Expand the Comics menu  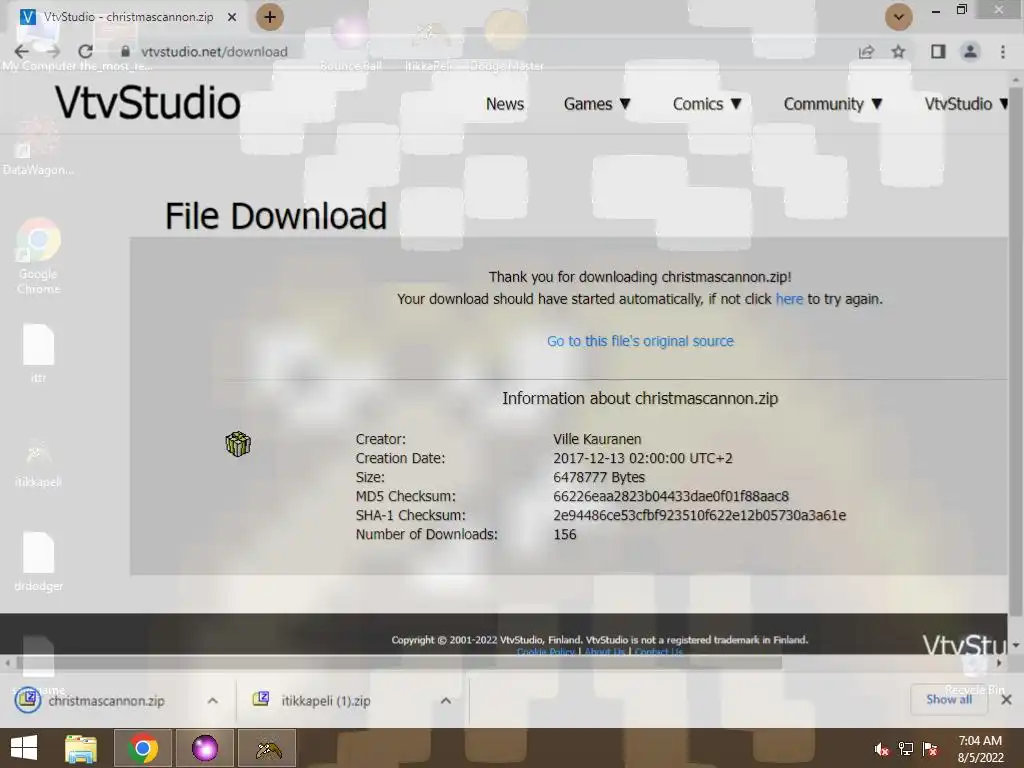(x=707, y=104)
